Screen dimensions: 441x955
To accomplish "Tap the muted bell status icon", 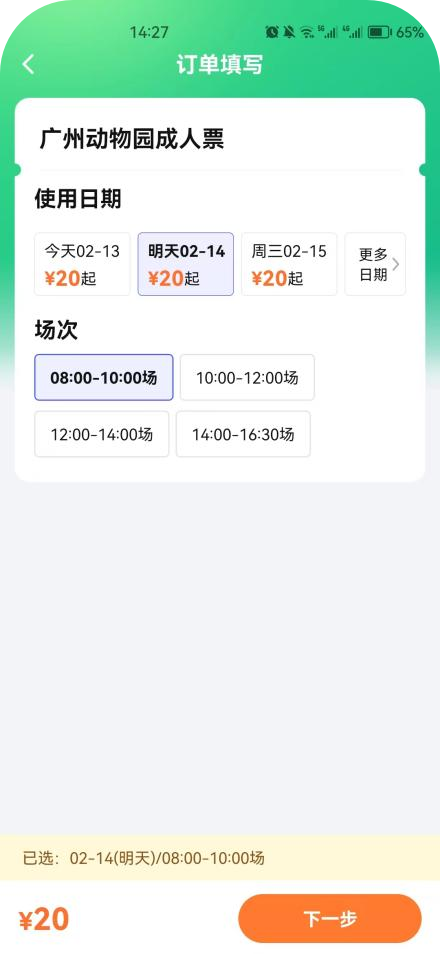I will tap(289, 32).
